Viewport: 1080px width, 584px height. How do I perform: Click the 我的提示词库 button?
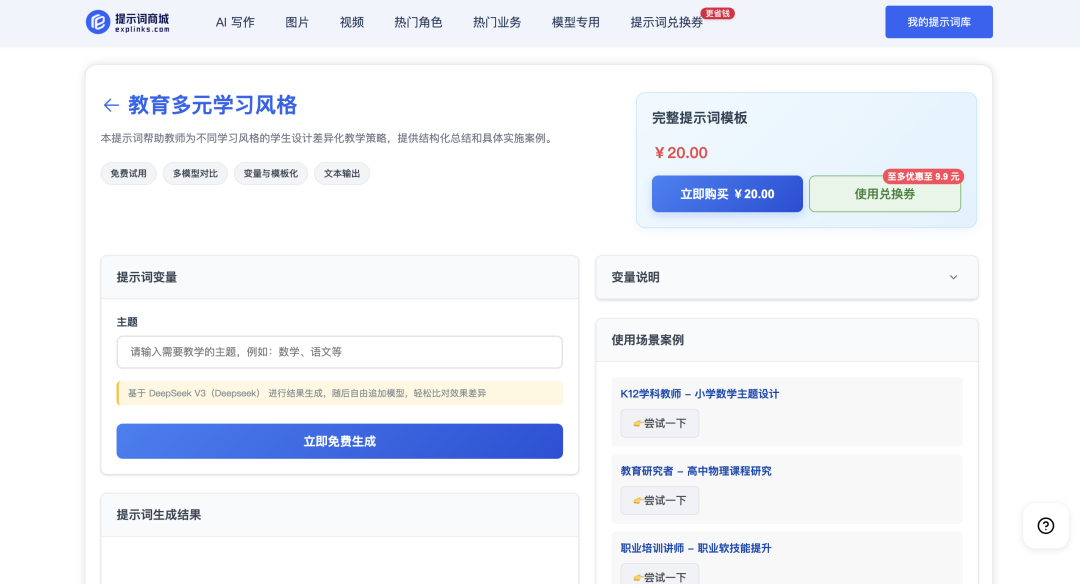(x=938, y=22)
